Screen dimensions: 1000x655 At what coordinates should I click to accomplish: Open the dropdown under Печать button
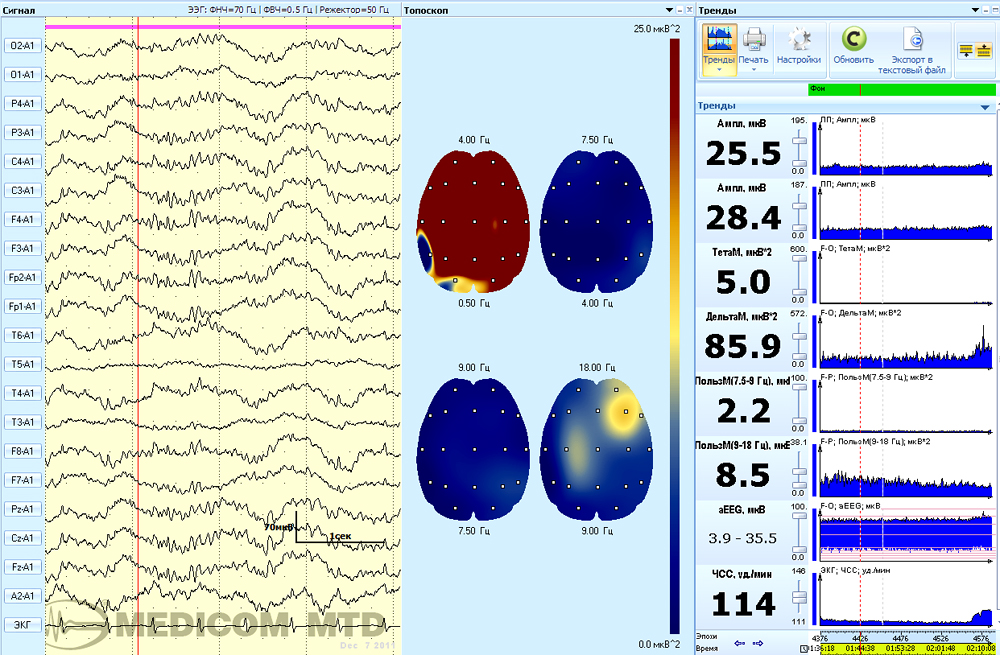pos(753,70)
